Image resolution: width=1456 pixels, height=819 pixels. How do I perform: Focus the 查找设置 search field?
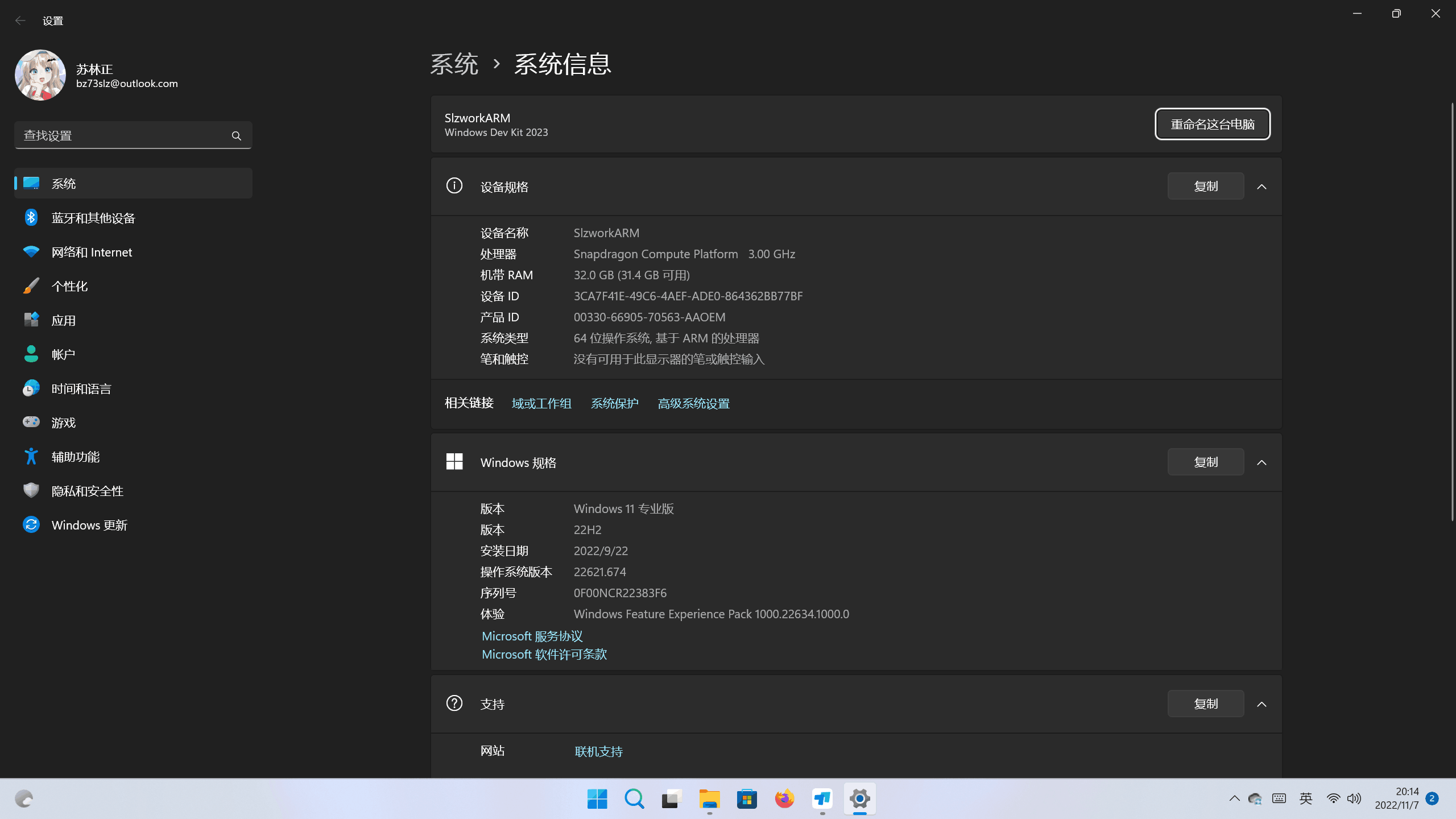coord(133,135)
